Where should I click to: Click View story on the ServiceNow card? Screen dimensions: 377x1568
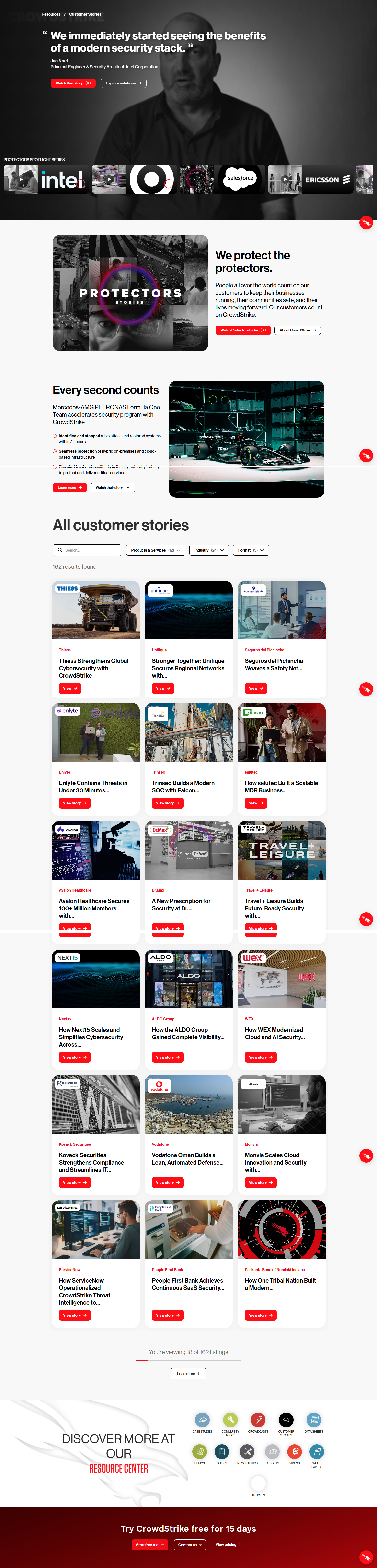(75, 1315)
